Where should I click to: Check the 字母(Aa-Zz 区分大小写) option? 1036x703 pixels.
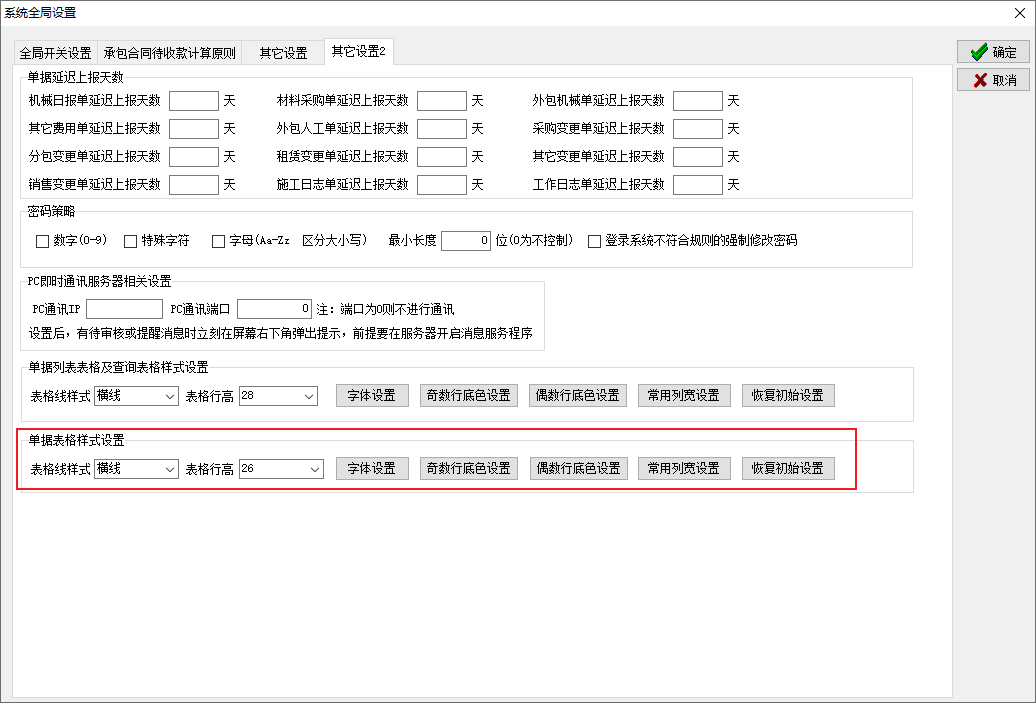pos(218,241)
